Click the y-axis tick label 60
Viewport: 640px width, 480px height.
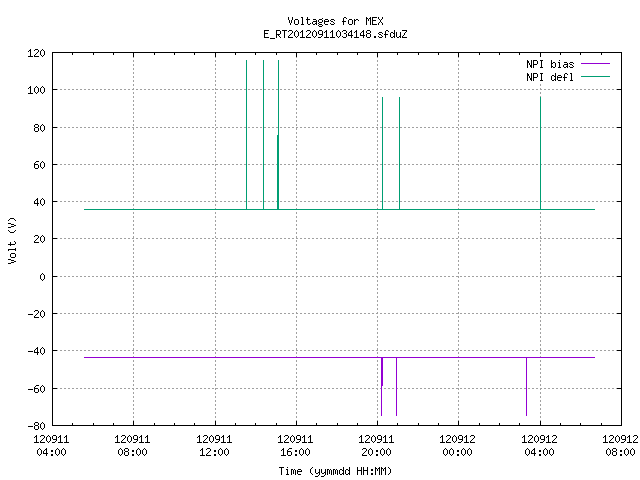point(39,165)
